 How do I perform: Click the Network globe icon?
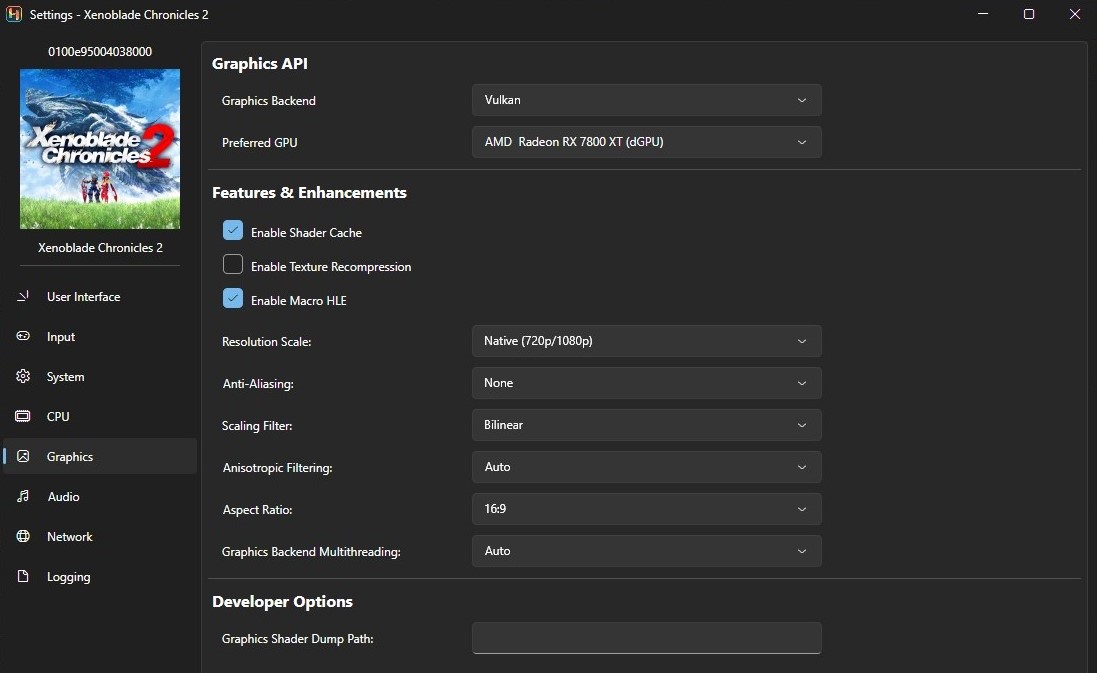point(23,536)
